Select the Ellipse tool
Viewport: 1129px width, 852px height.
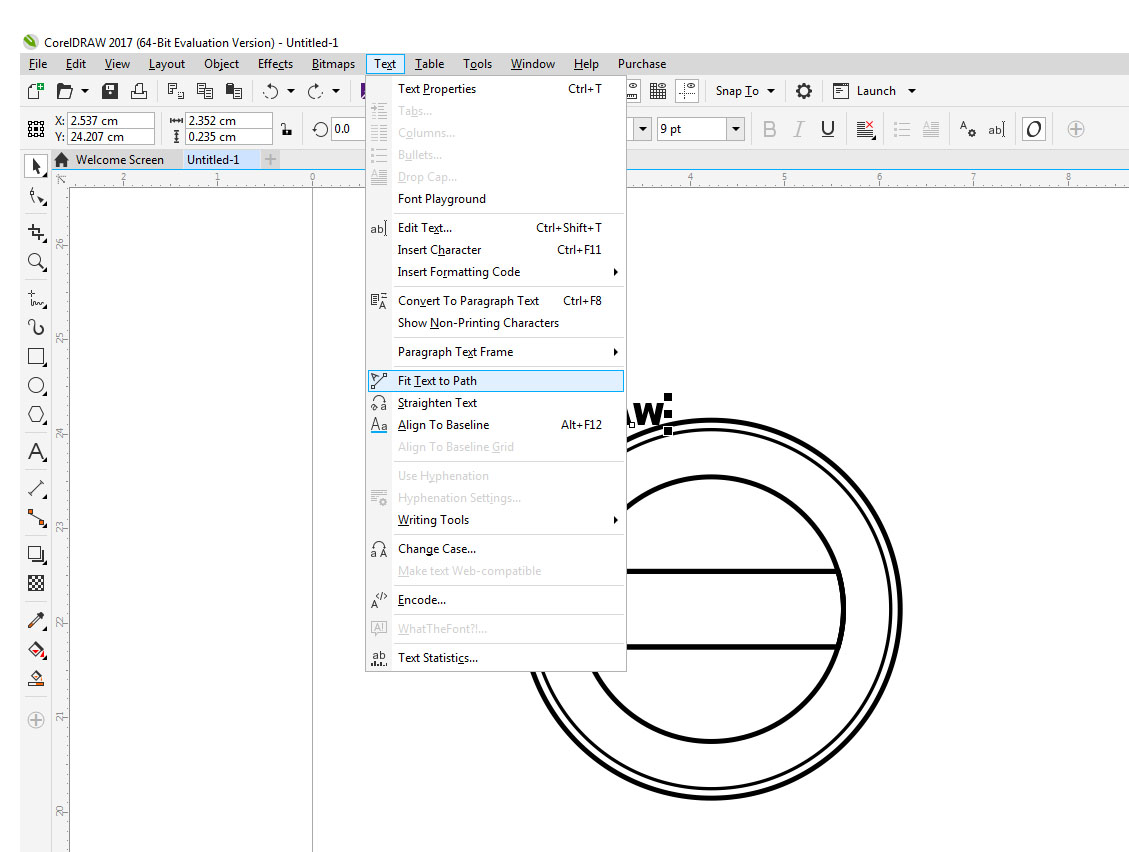pos(36,386)
